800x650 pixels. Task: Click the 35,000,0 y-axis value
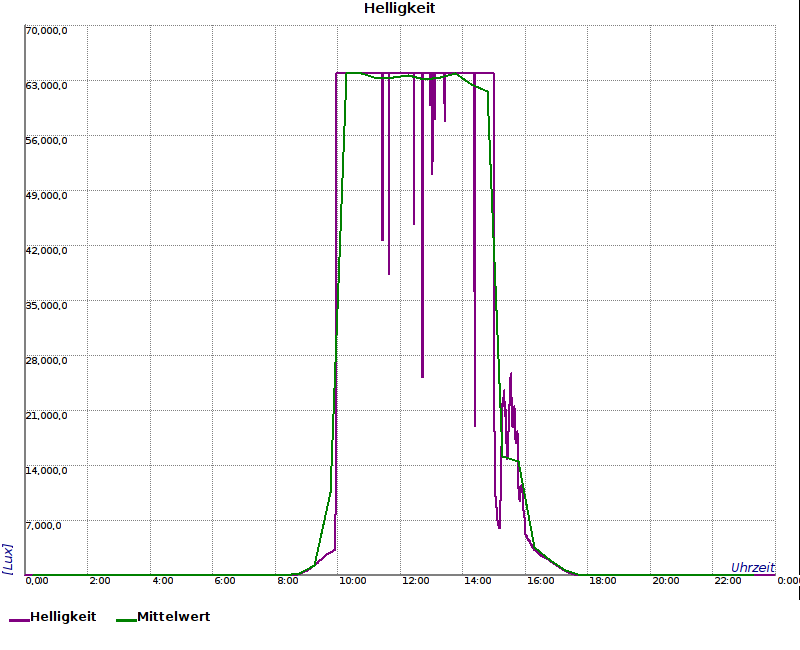pos(46,306)
